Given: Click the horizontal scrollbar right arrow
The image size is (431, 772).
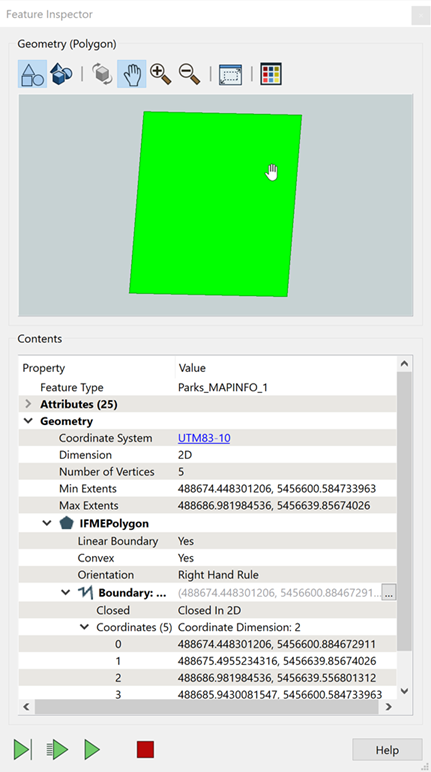Looking at the screenshot, I should [x=389, y=707].
